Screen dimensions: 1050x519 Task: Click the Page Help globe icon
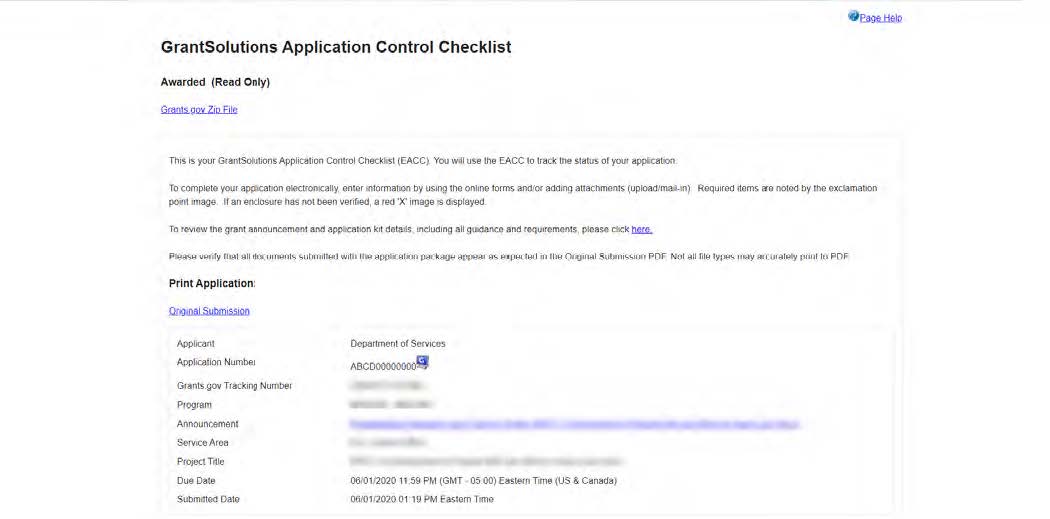click(853, 17)
